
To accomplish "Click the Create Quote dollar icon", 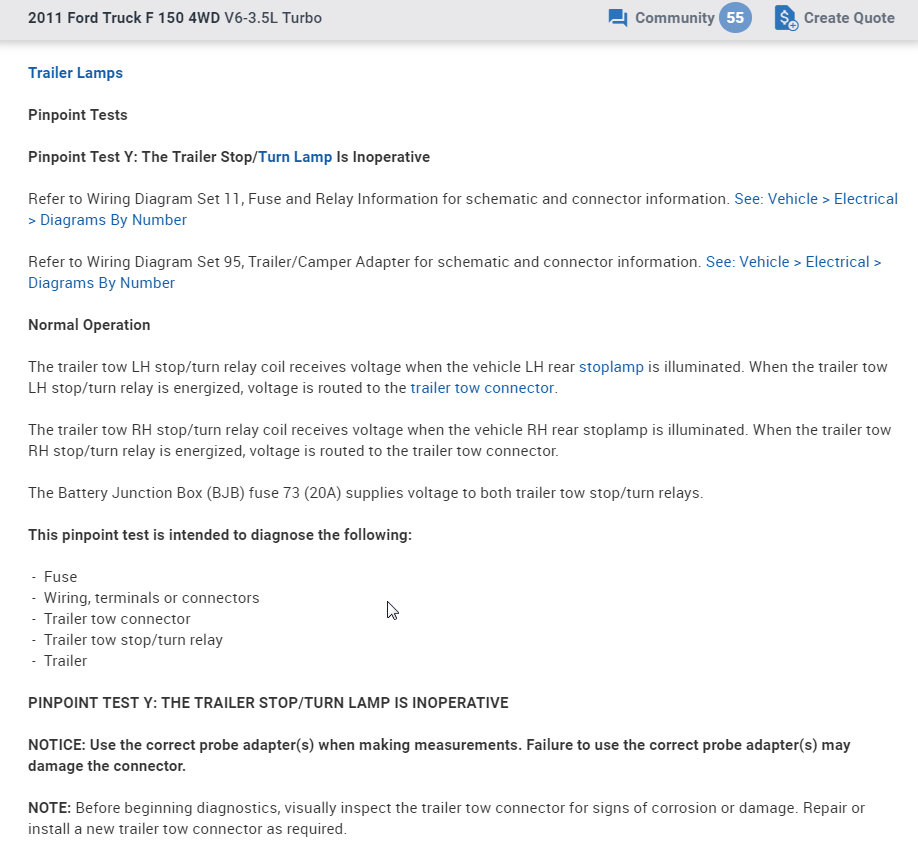I will (786, 18).
